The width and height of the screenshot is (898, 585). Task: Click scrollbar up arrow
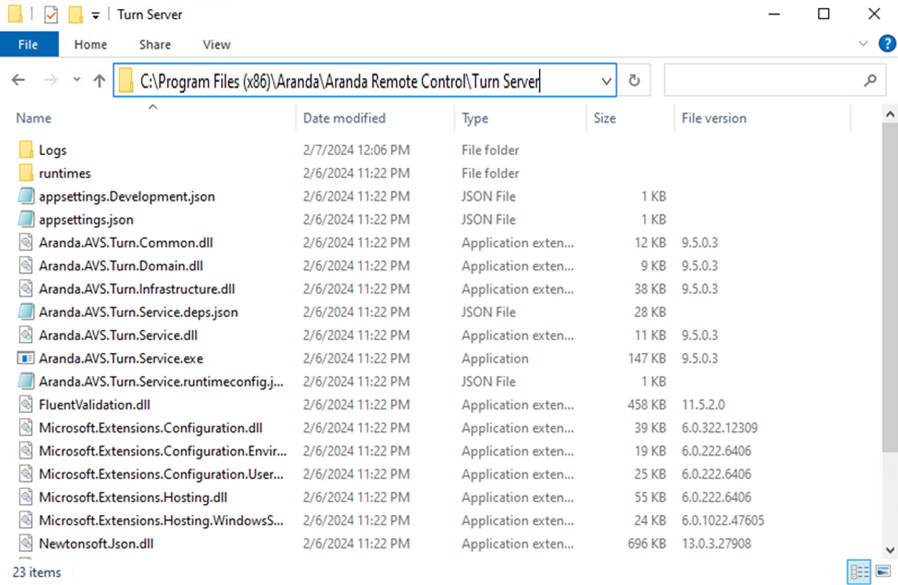click(x=890, y=115)
